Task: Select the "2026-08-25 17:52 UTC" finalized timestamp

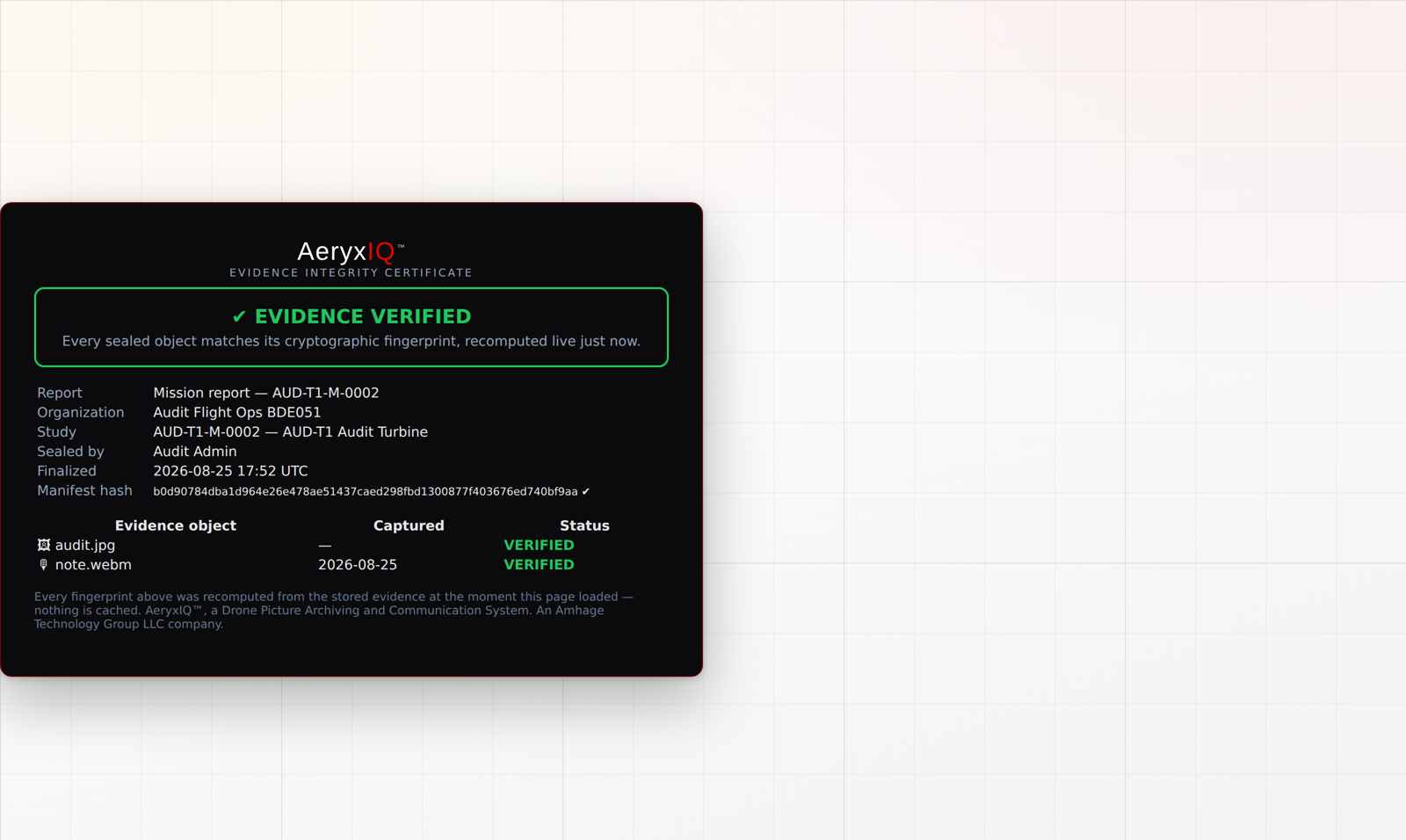Action: pos(230,471)
